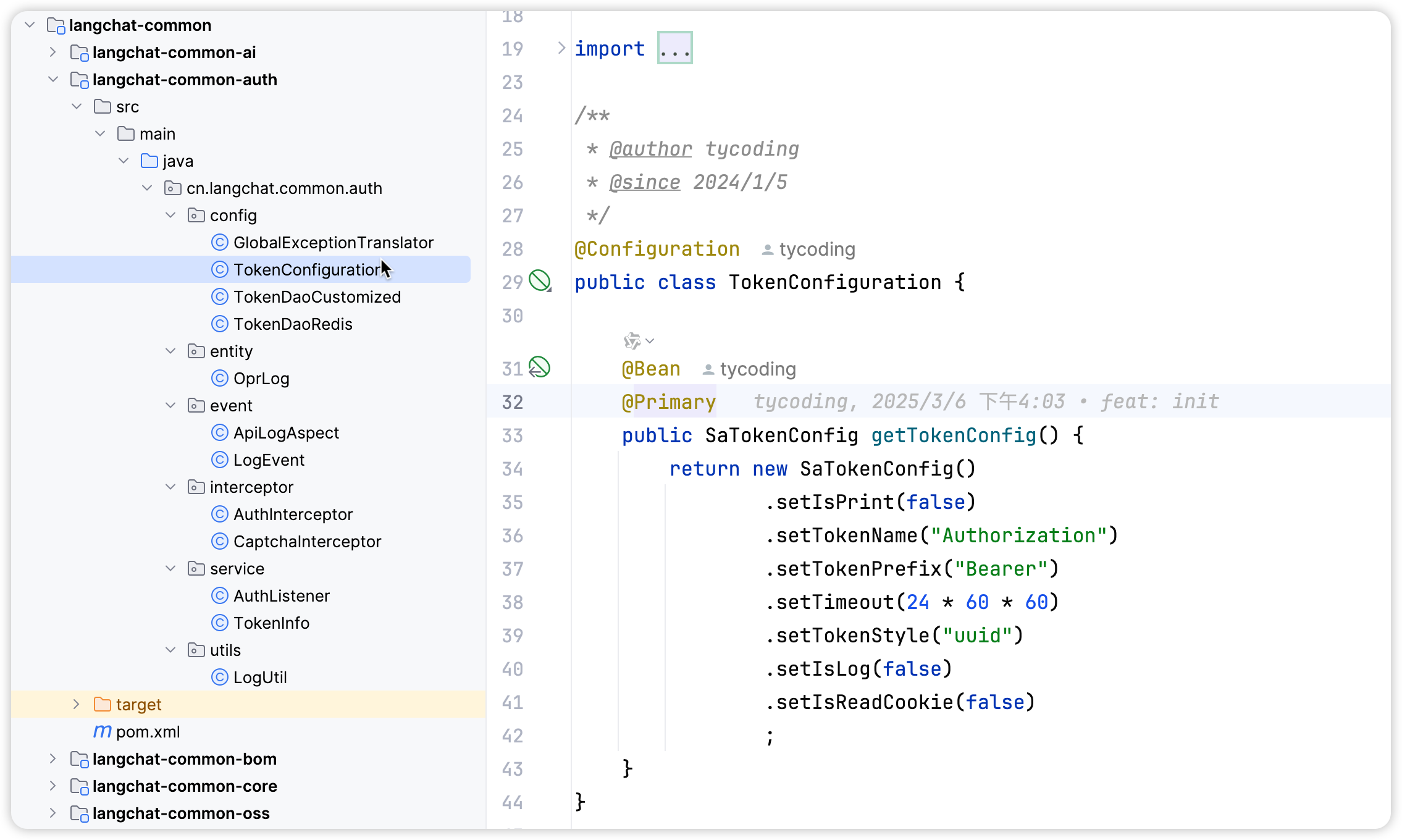Expand the langchat-common-ai module
The image size is (1402, 840).
pyautogui.click(x=53, y=52)
